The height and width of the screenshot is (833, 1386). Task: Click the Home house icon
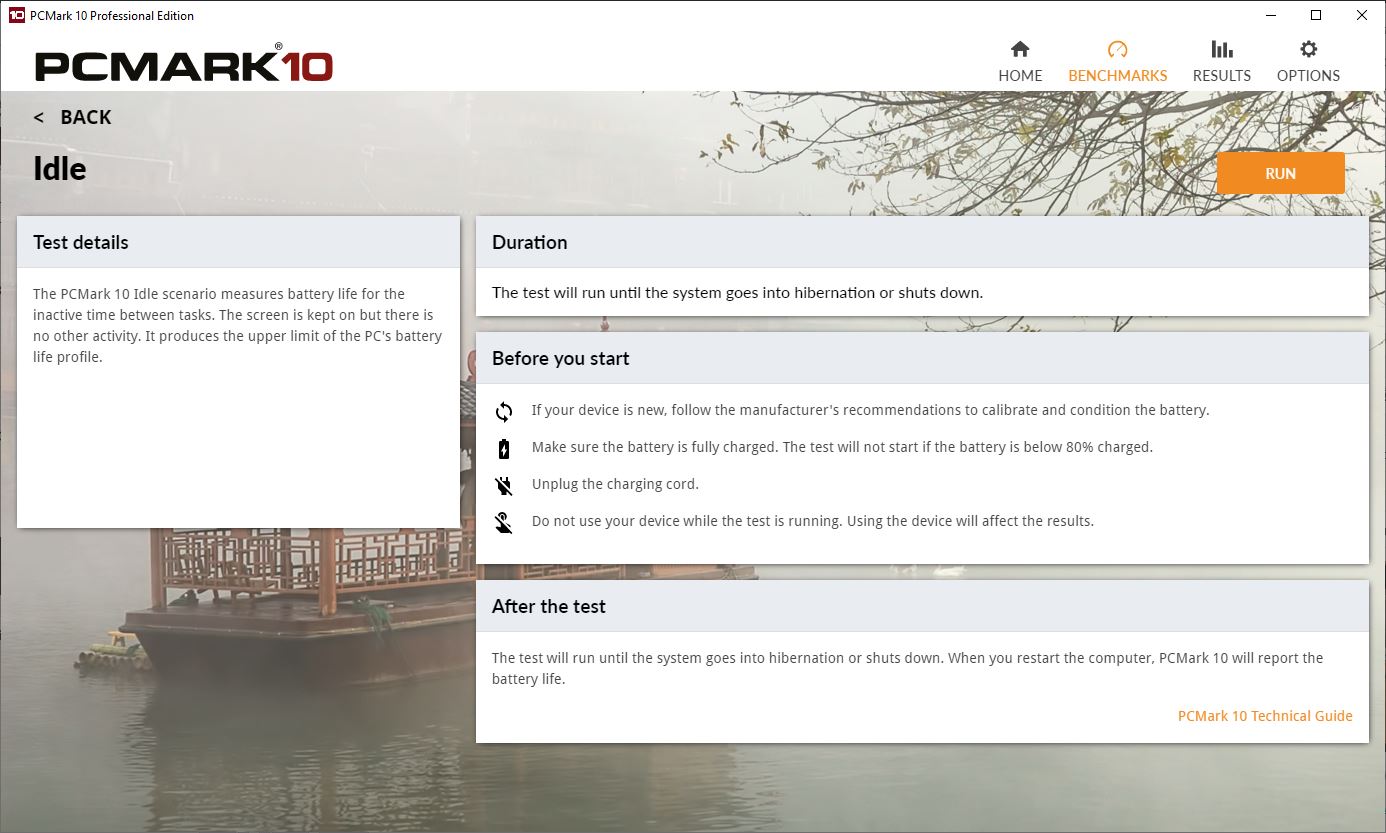(1020, 49)
